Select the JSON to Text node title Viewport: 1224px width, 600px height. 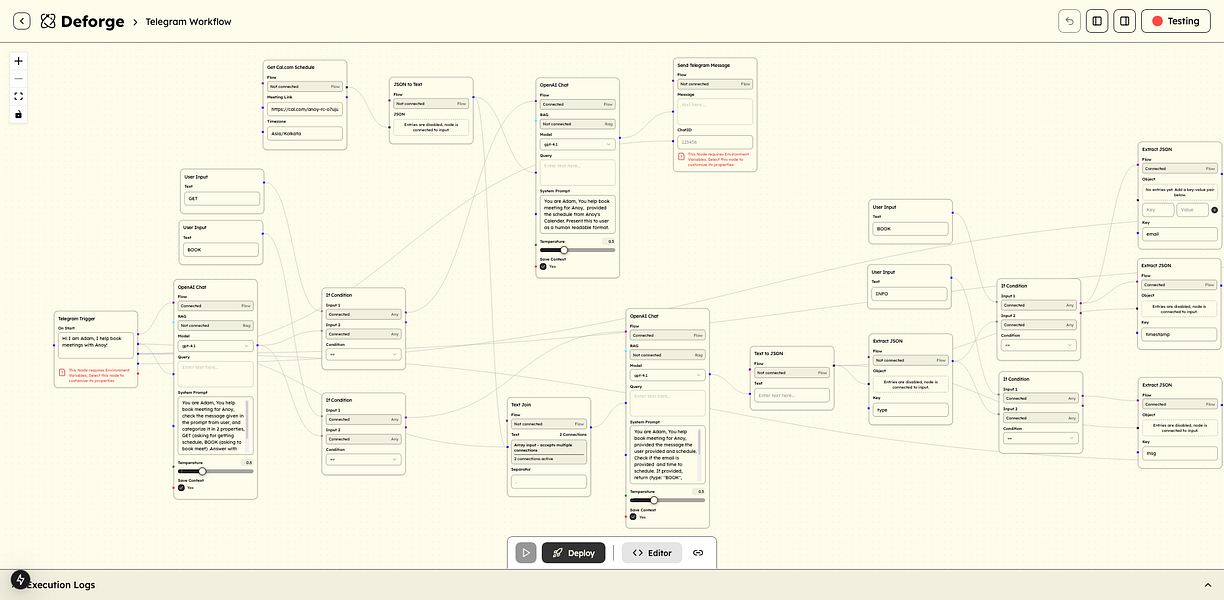click(x=408, y=84)
